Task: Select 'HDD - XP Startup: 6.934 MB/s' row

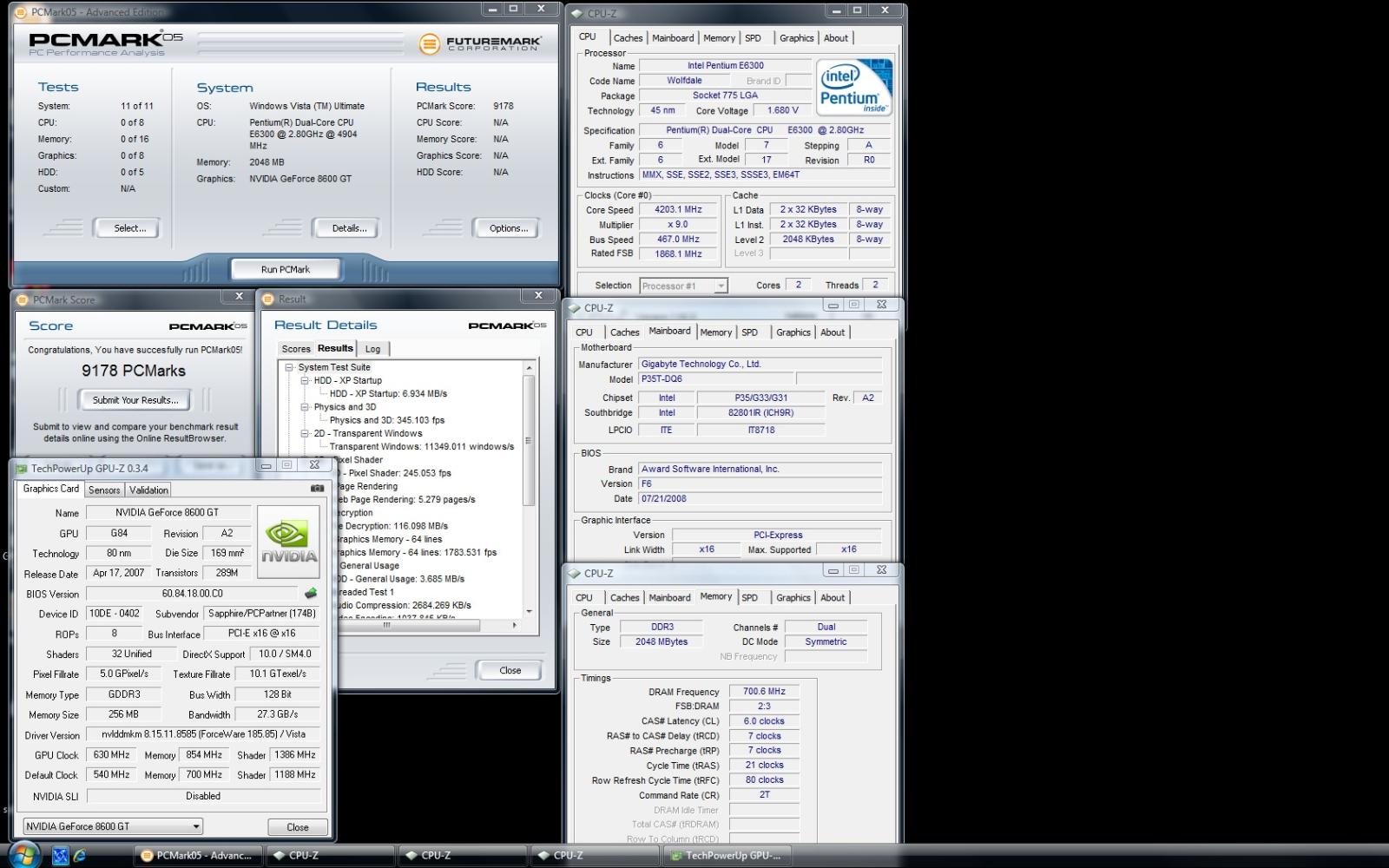Action: [x=388, y=394]
